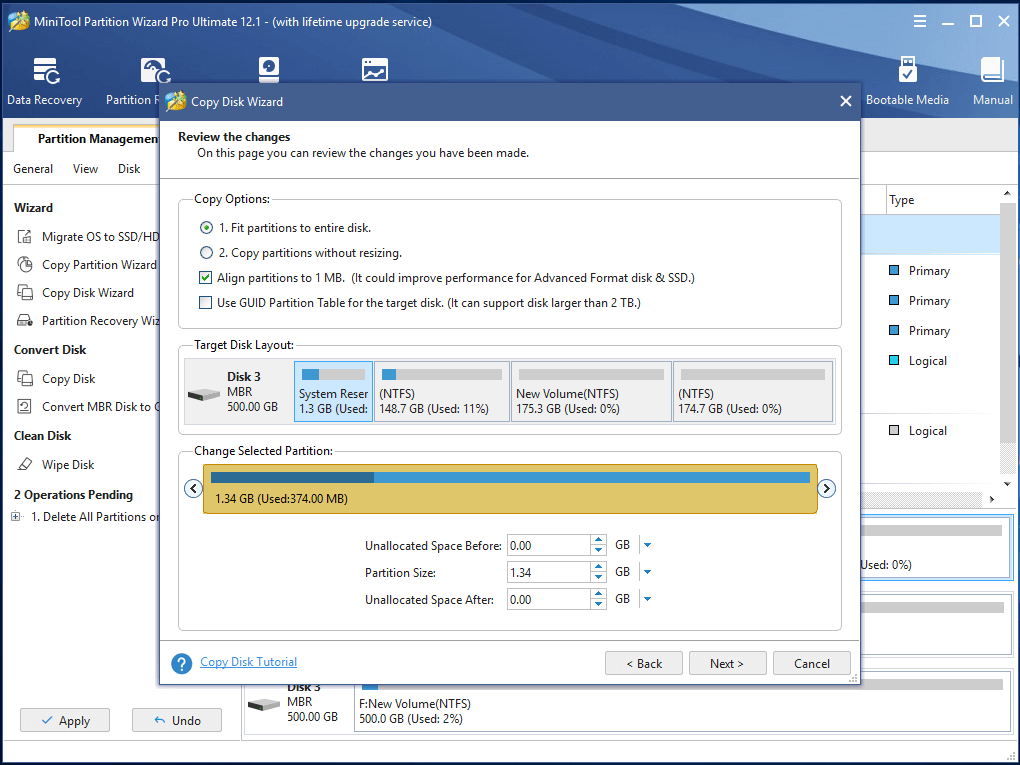
Task: Open the Disk menu
Action: pyautogui.click(x=129, y=169)
